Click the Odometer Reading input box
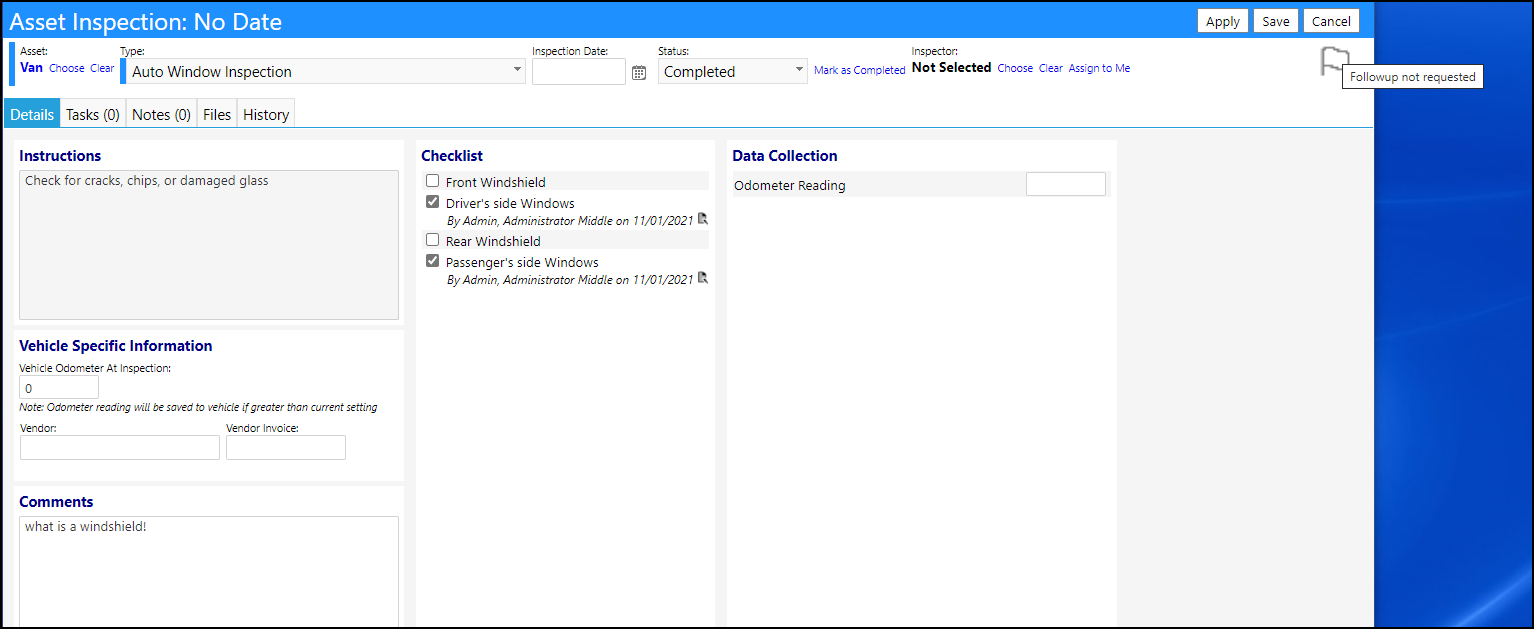The image size is (1534, 629). tap(1066, 184)
